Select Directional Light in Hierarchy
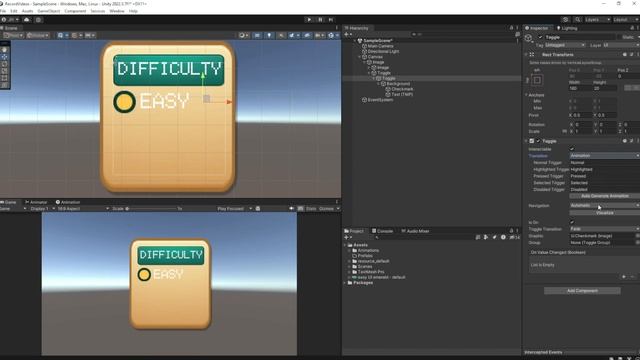The height and width of the screenshot is (360, 640). pyautogui.click(x=383, y=51)
